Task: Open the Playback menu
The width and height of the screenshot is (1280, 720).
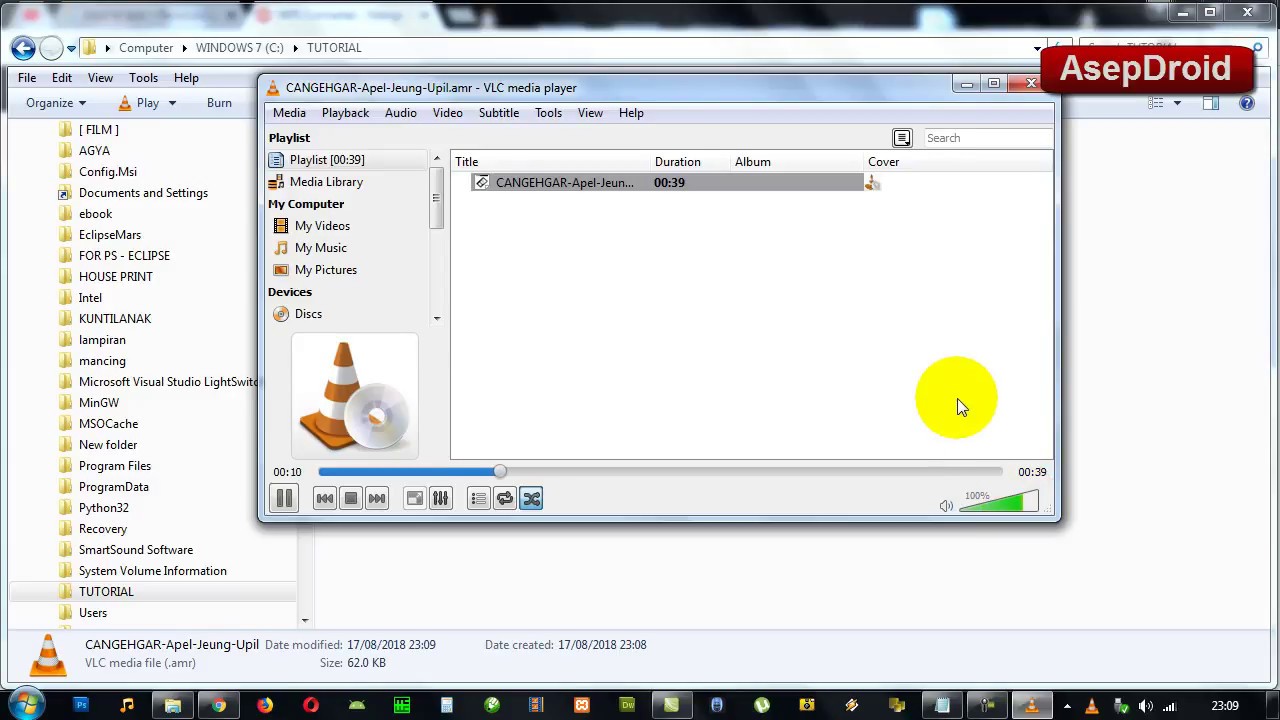Action: click(x=345, y=113)
